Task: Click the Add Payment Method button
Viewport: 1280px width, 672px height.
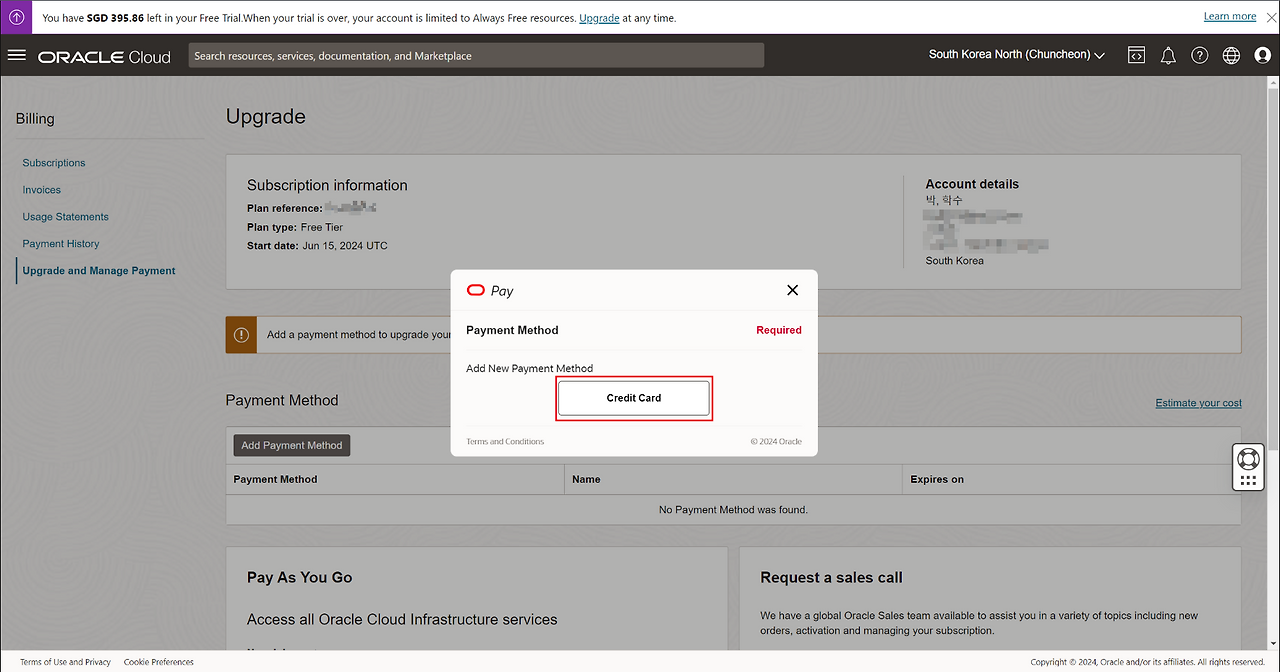Action: [291, 446]
